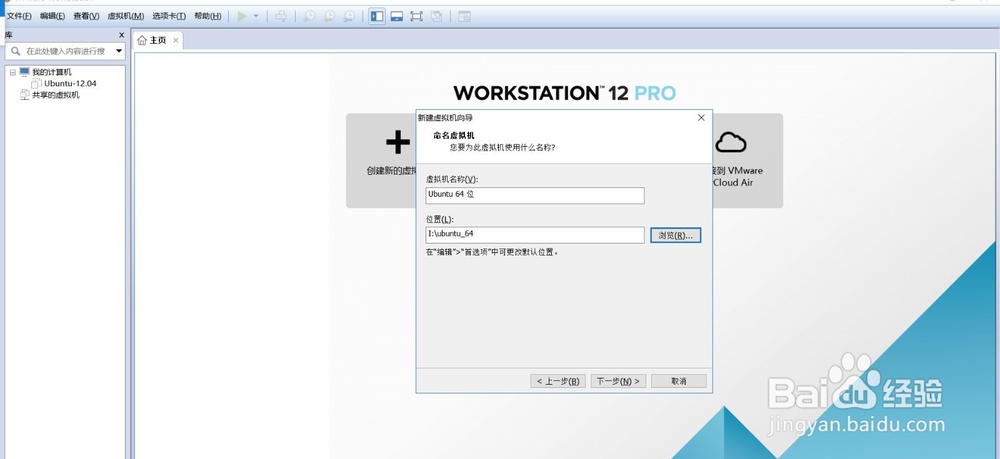The width and height of the screenshot is (1000, 459).
Task: Click the 命名虚拟机 heading text
Action: click(453, 135)
